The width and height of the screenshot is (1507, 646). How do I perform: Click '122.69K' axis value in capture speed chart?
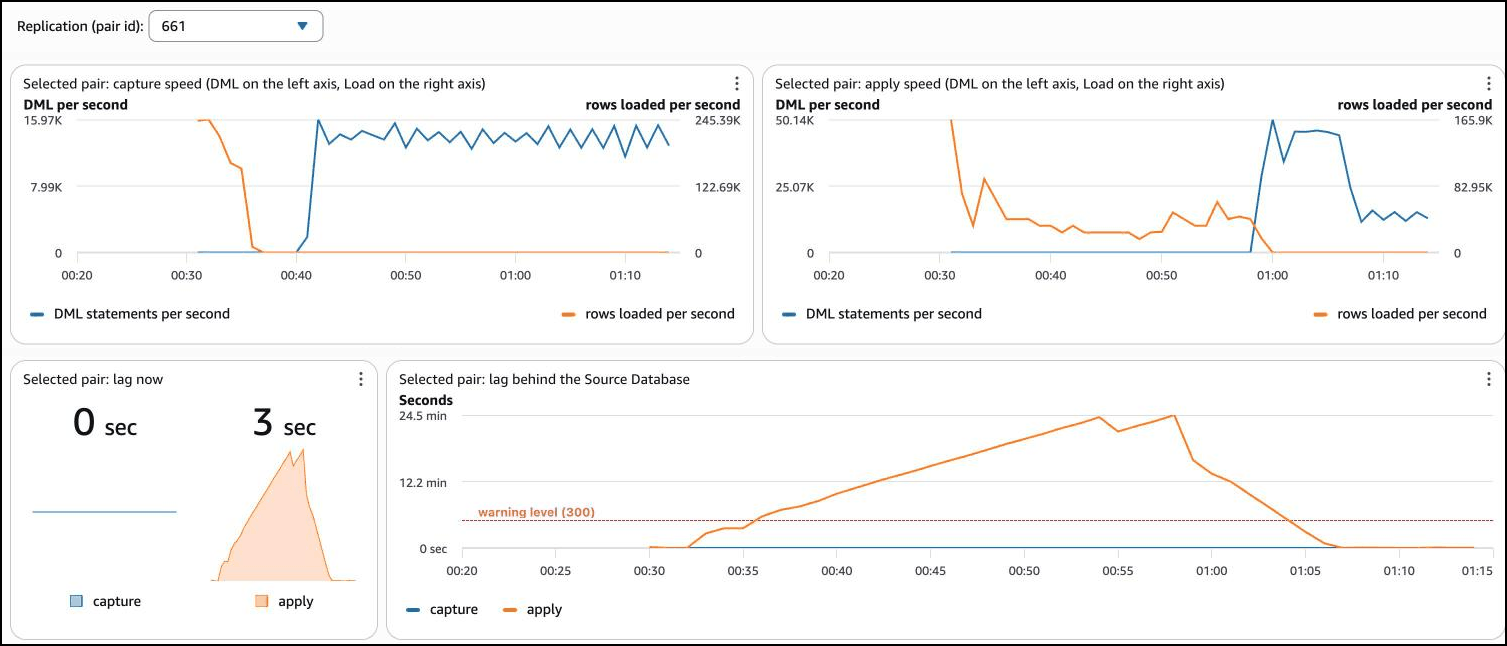click(717, 187)
